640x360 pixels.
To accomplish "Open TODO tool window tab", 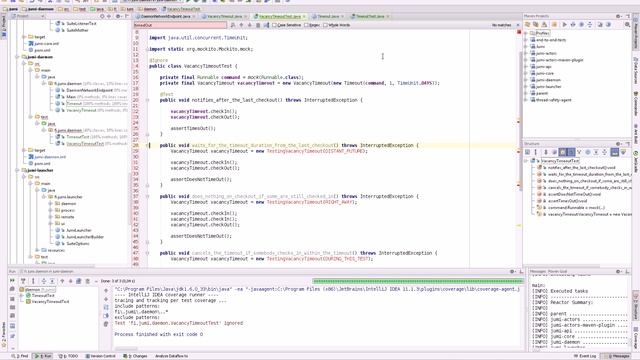I will point(68,356).
